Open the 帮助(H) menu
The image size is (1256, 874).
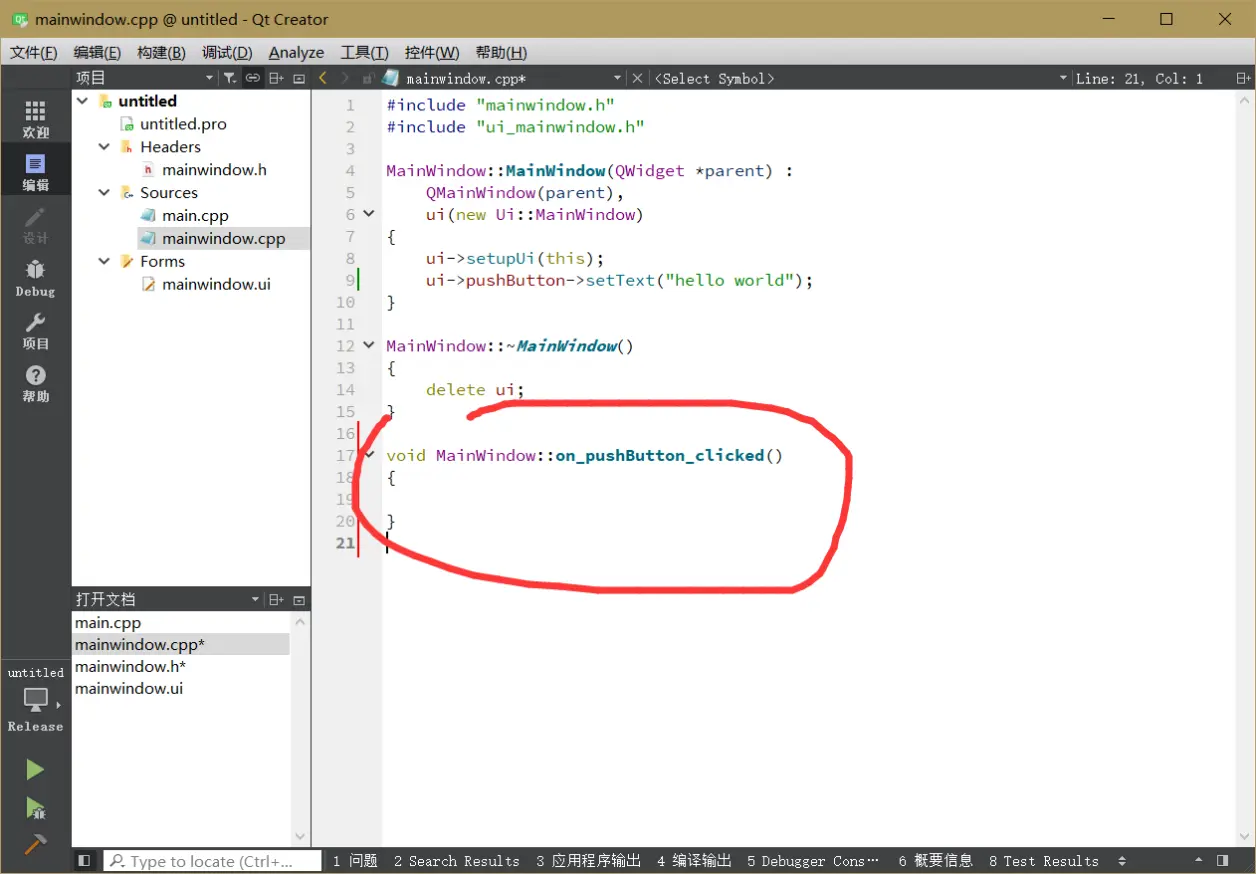pos(501,53)
